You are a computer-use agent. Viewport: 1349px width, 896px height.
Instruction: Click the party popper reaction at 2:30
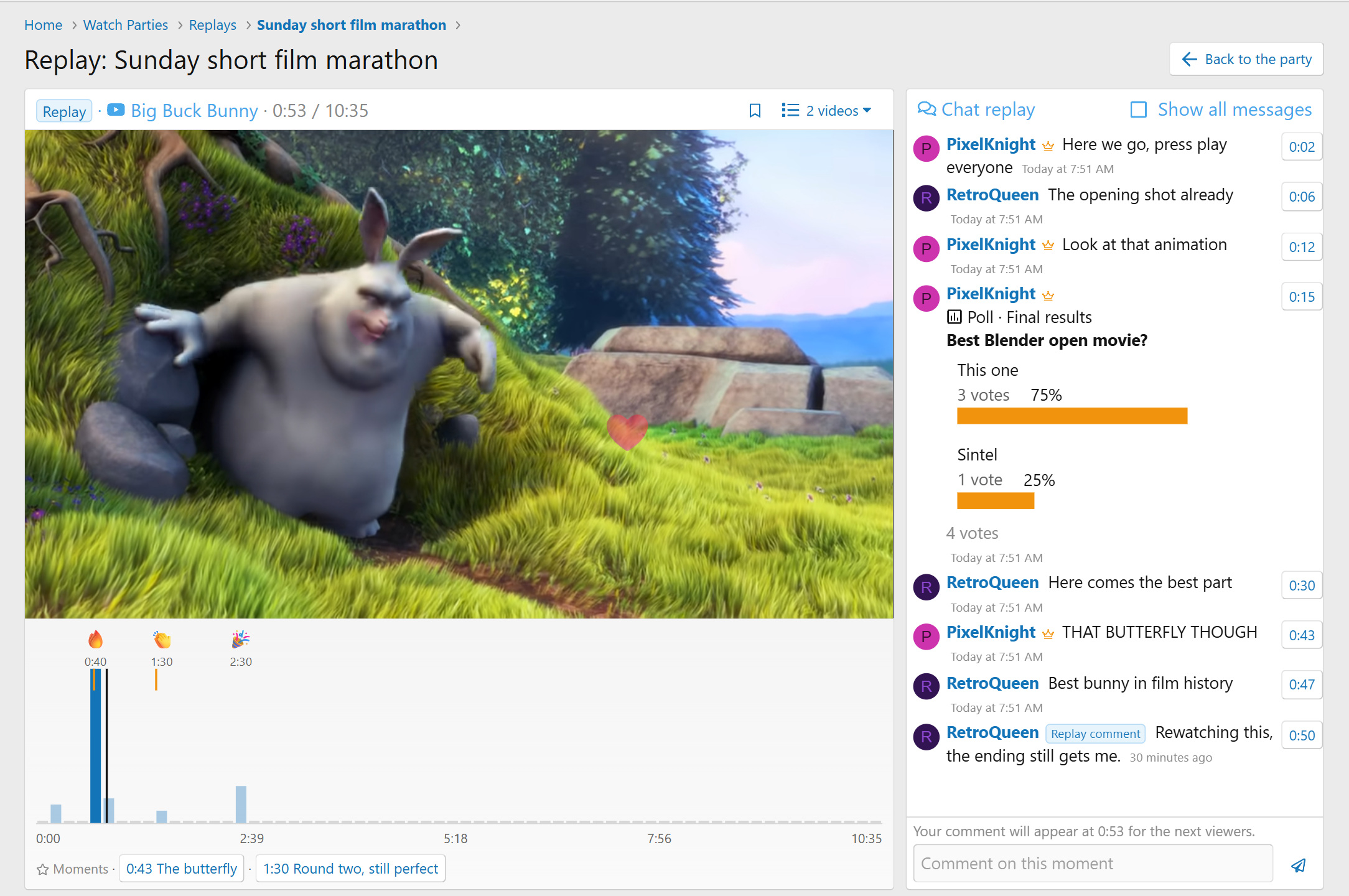tap(241, 639)
